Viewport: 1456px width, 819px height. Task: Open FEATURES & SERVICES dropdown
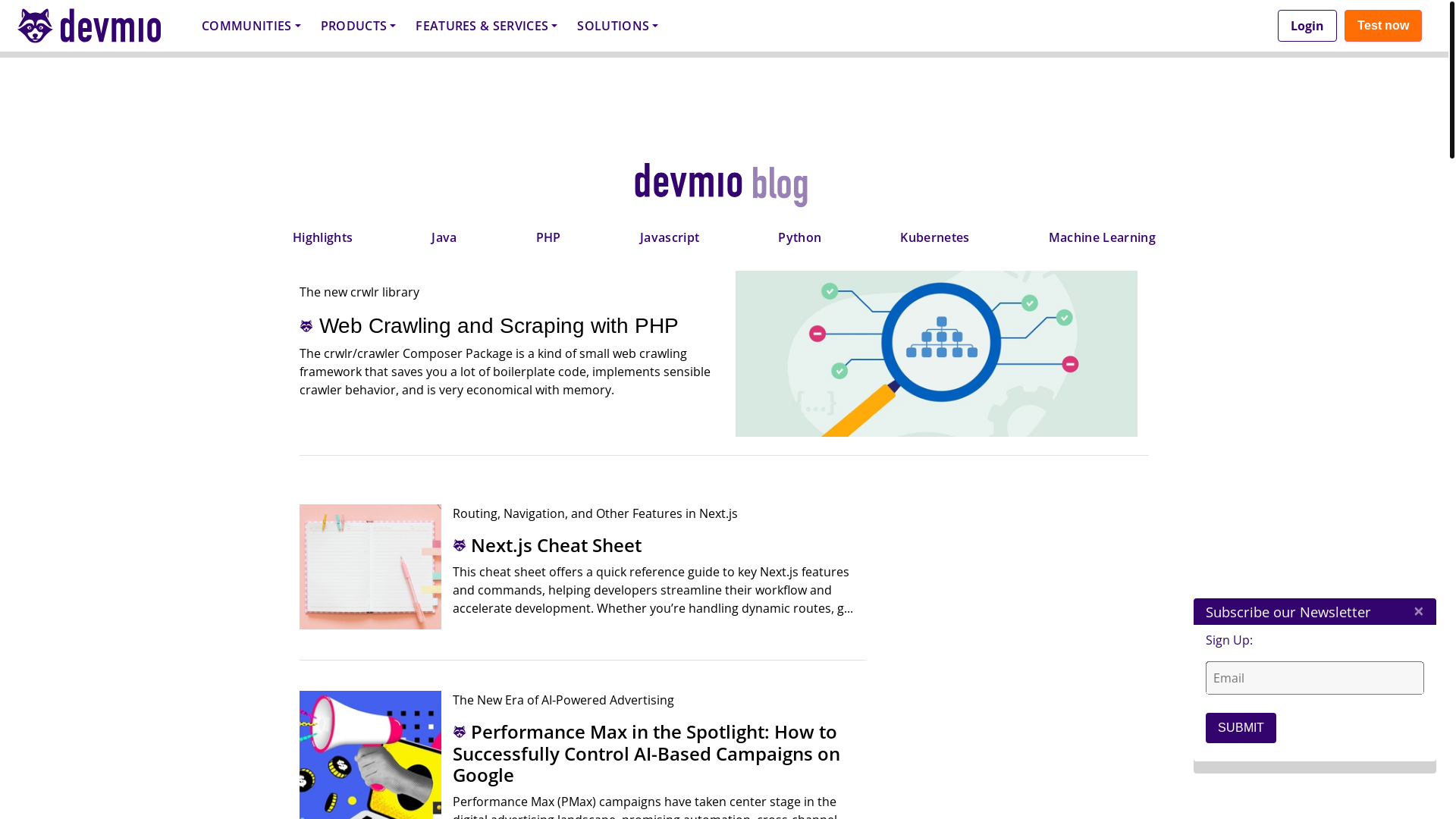pos(486,26)
